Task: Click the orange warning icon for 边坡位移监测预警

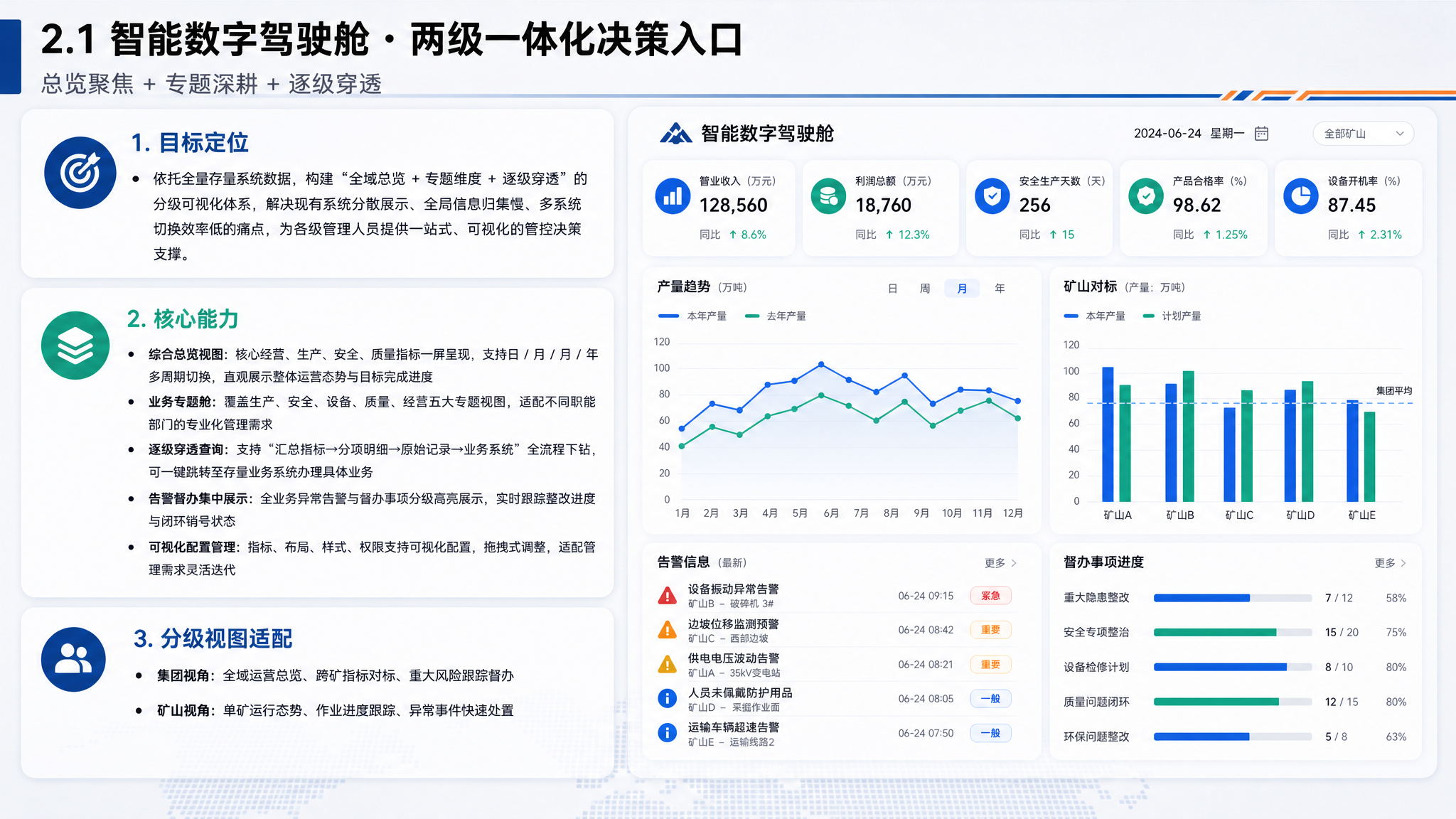Action: [667, 630]
